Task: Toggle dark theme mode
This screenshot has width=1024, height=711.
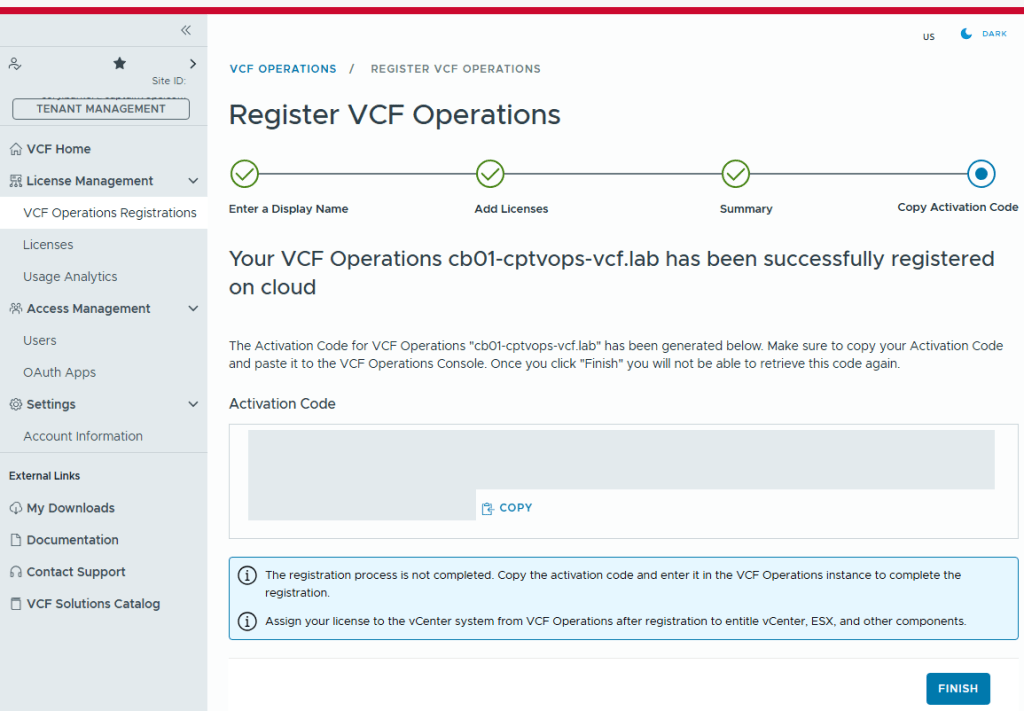Action: click(x=983, y=34)
